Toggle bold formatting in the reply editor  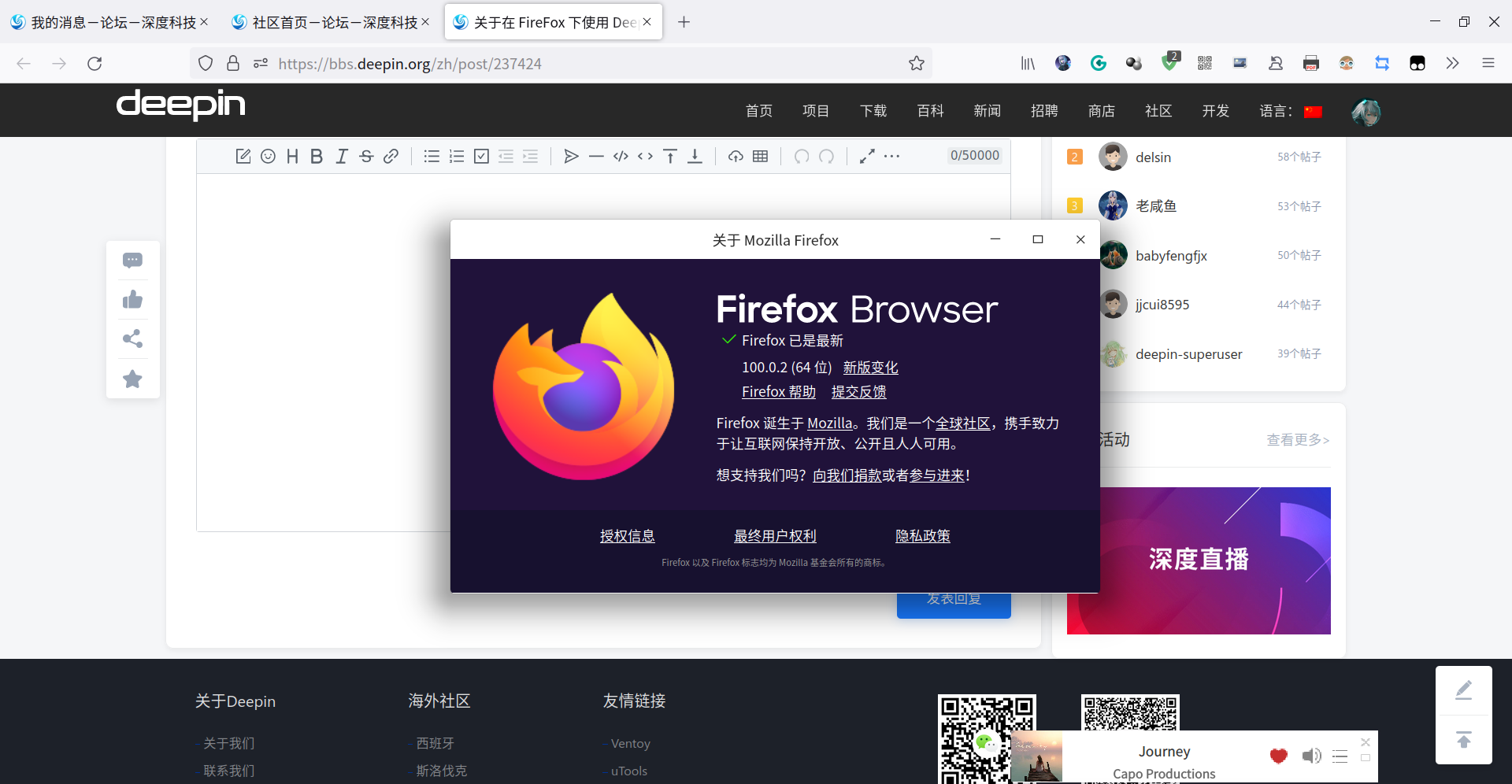[x=316, y=156]
